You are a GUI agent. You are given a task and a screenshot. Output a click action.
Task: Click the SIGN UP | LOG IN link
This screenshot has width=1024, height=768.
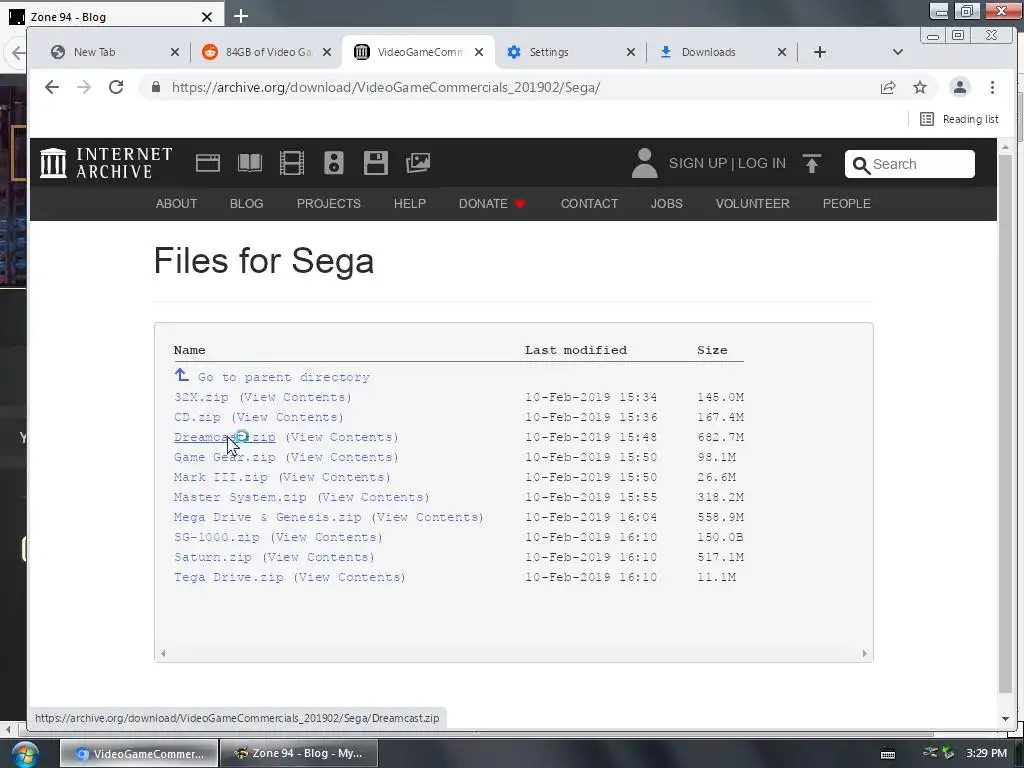click(x=727, y=163)
